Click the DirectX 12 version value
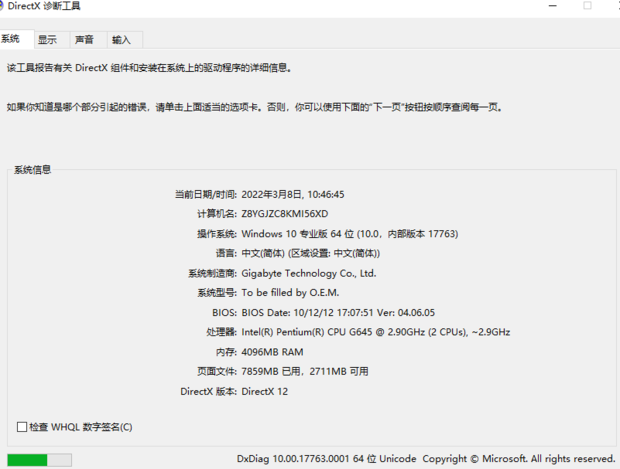The height and width of the screenshot is (469, 620). (265, 391)
